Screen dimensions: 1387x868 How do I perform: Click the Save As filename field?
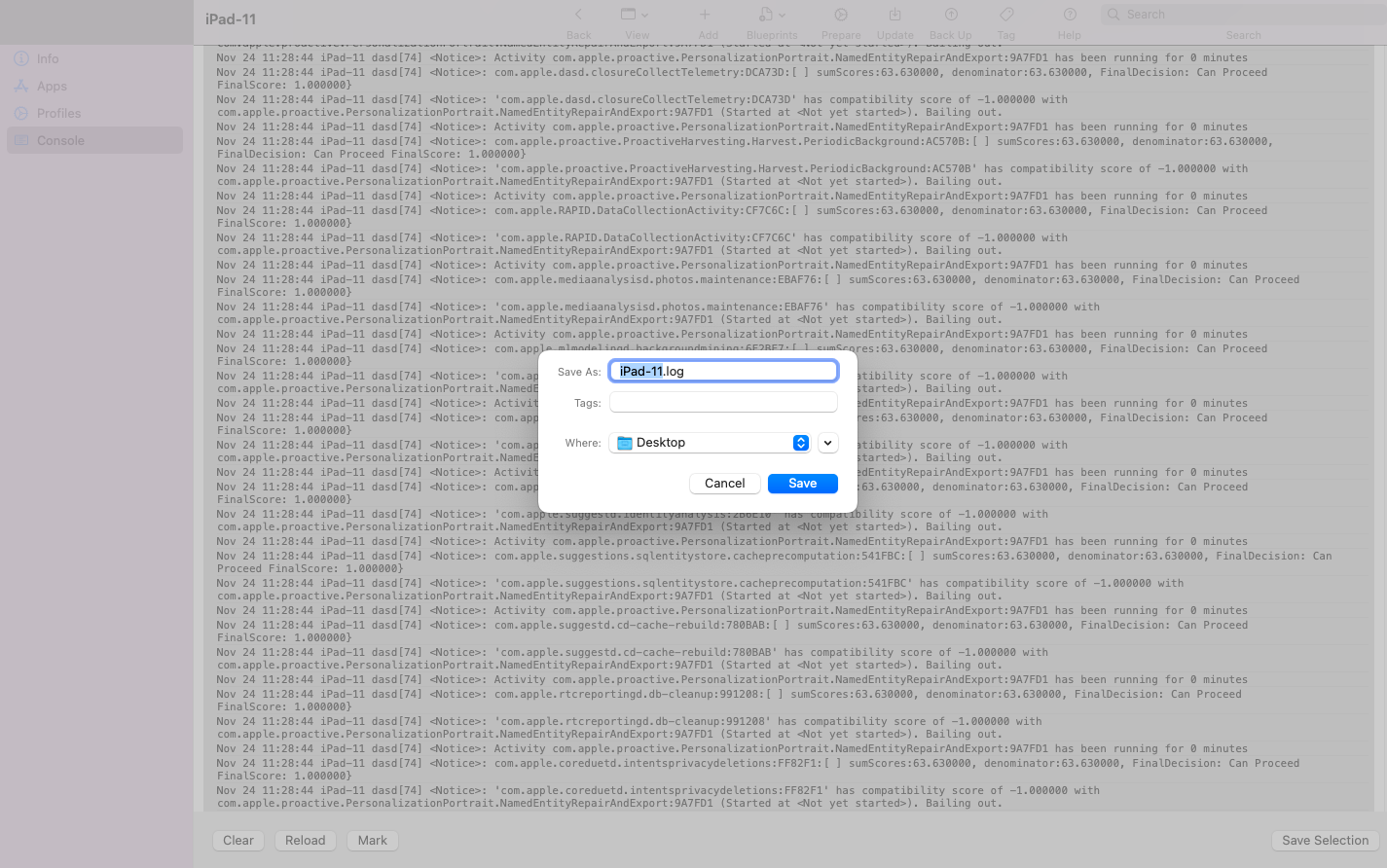(723, 371)
